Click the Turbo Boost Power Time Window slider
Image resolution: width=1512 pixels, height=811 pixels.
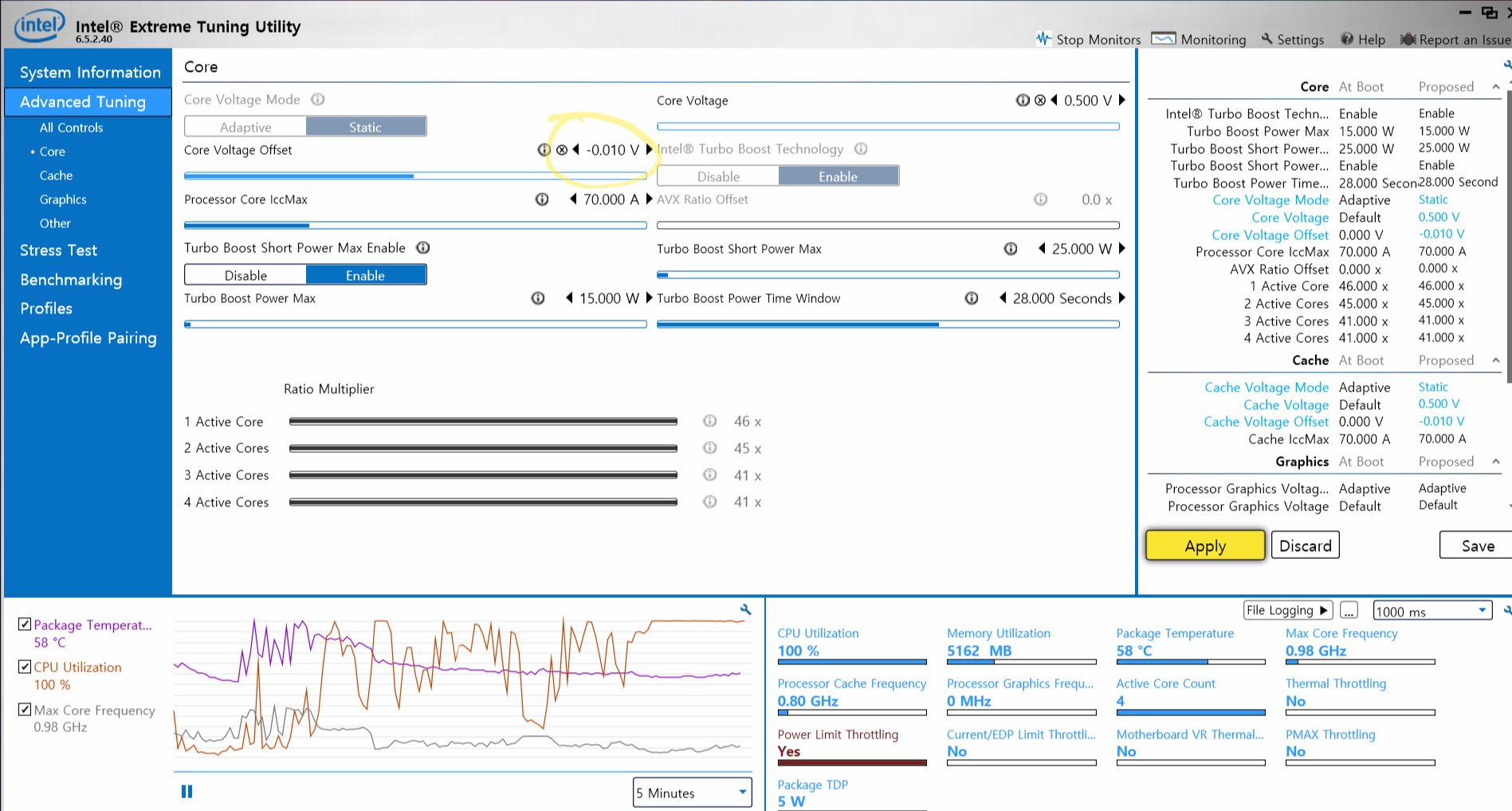pyautogui.click(x=888, y=325)
